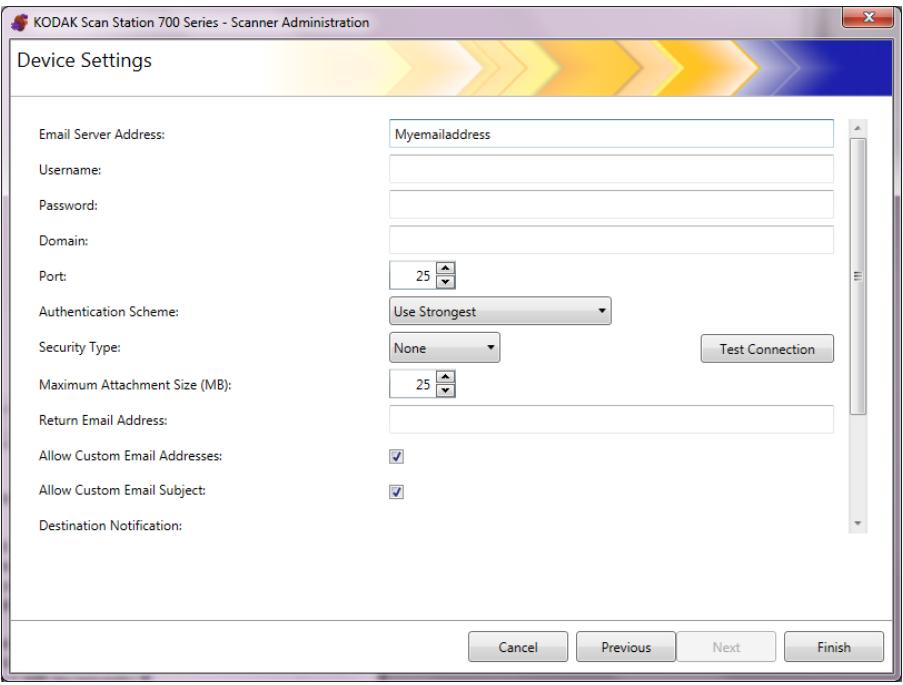Click the Destination Notification label
The image size is (903, 685).
click(x=110, y=525)
